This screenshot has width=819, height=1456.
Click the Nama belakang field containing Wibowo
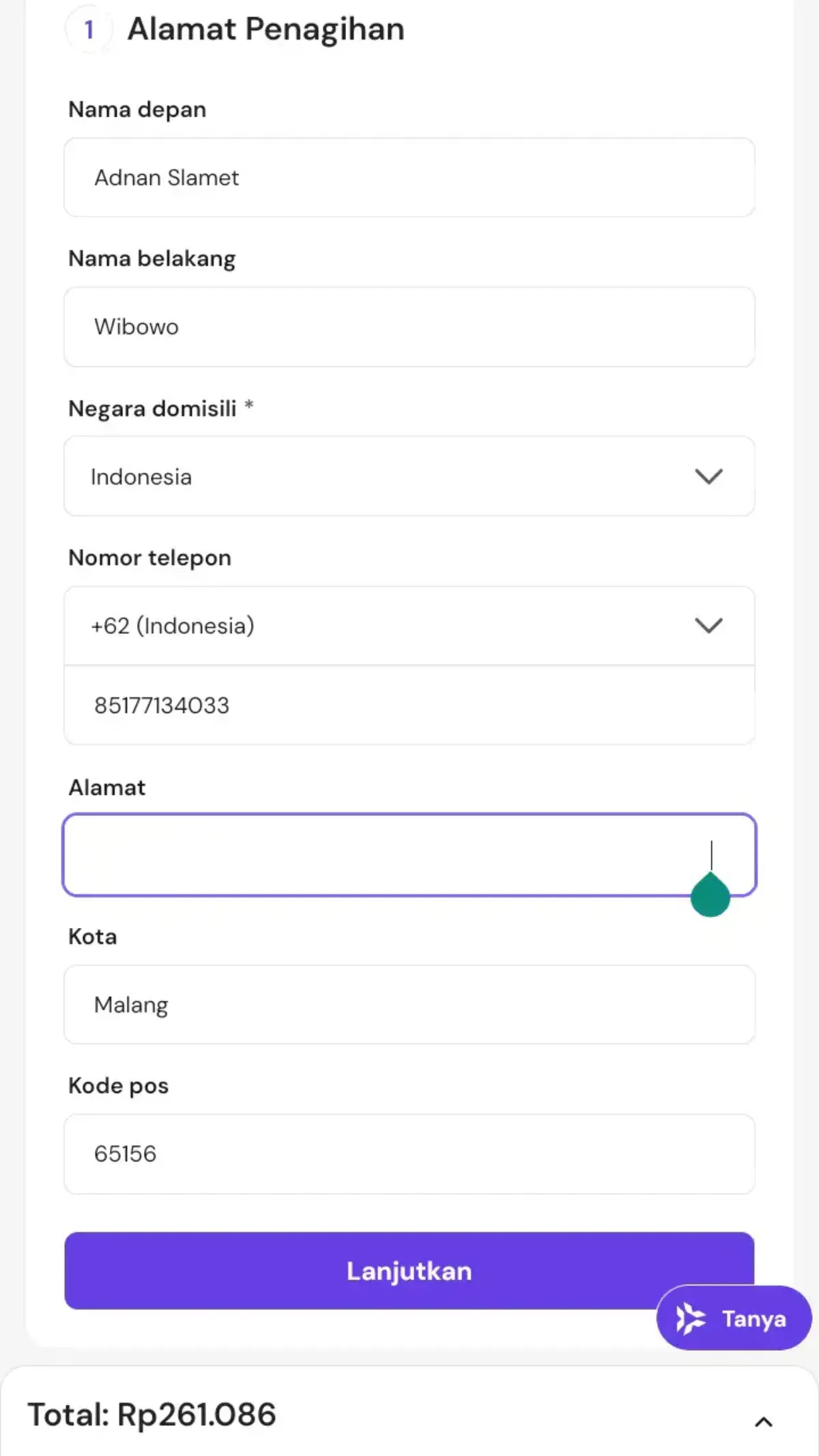click(x=409, y=327)
